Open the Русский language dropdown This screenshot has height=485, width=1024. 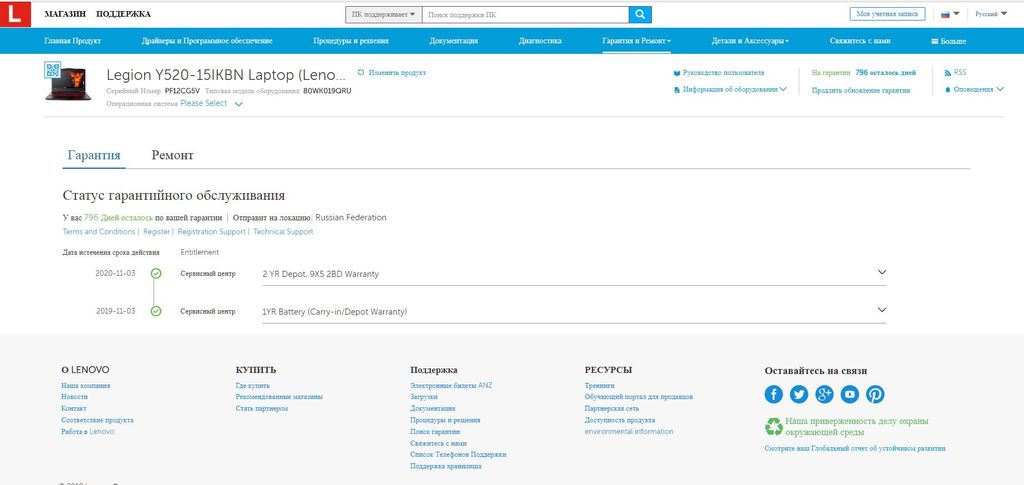[x=991, y=14]
